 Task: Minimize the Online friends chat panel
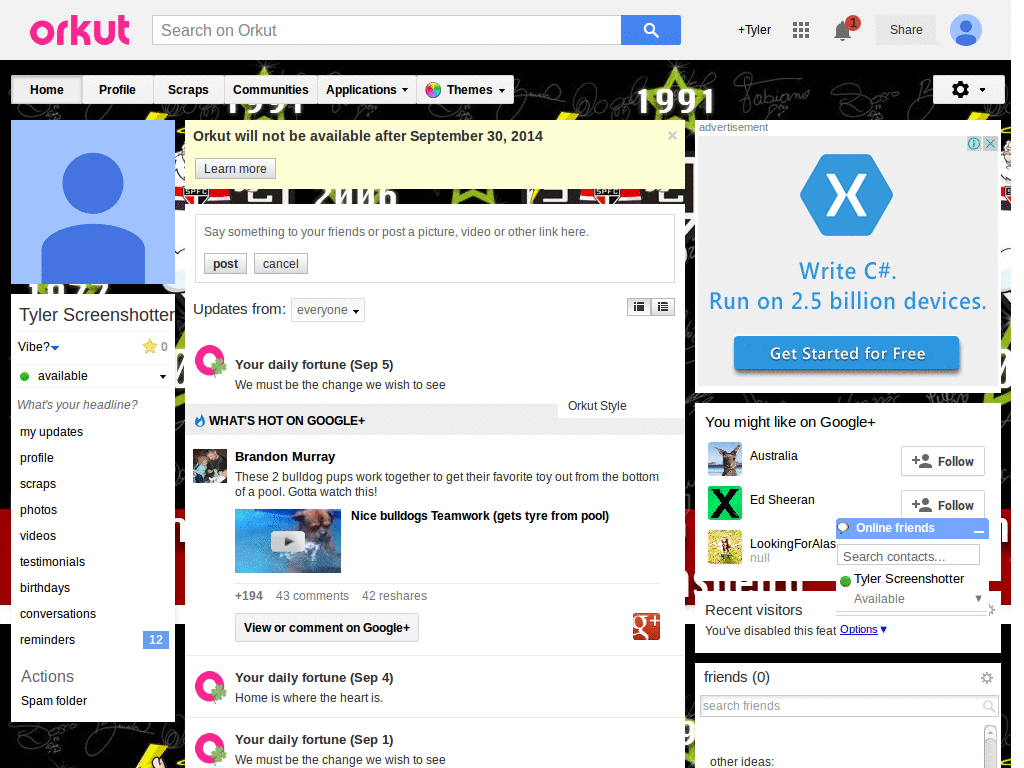click(978, 530)
